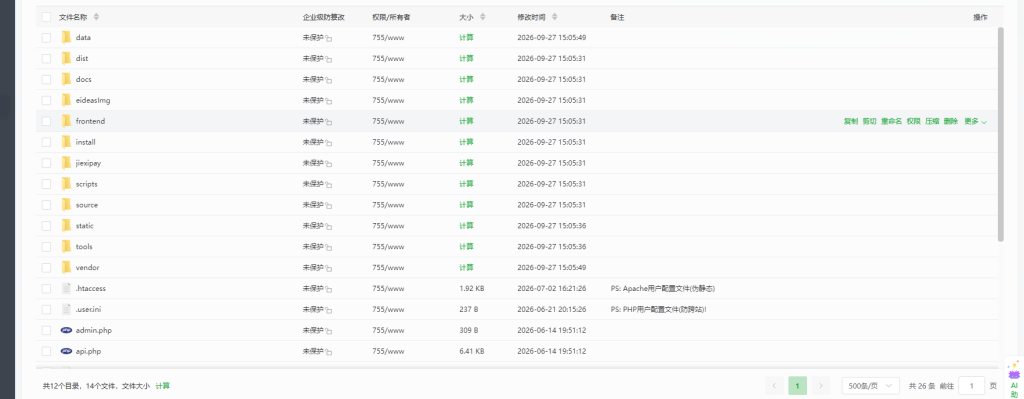Click the data folder icon
1024x399 pixels.
pyautogui.click(x=66, y=37)
